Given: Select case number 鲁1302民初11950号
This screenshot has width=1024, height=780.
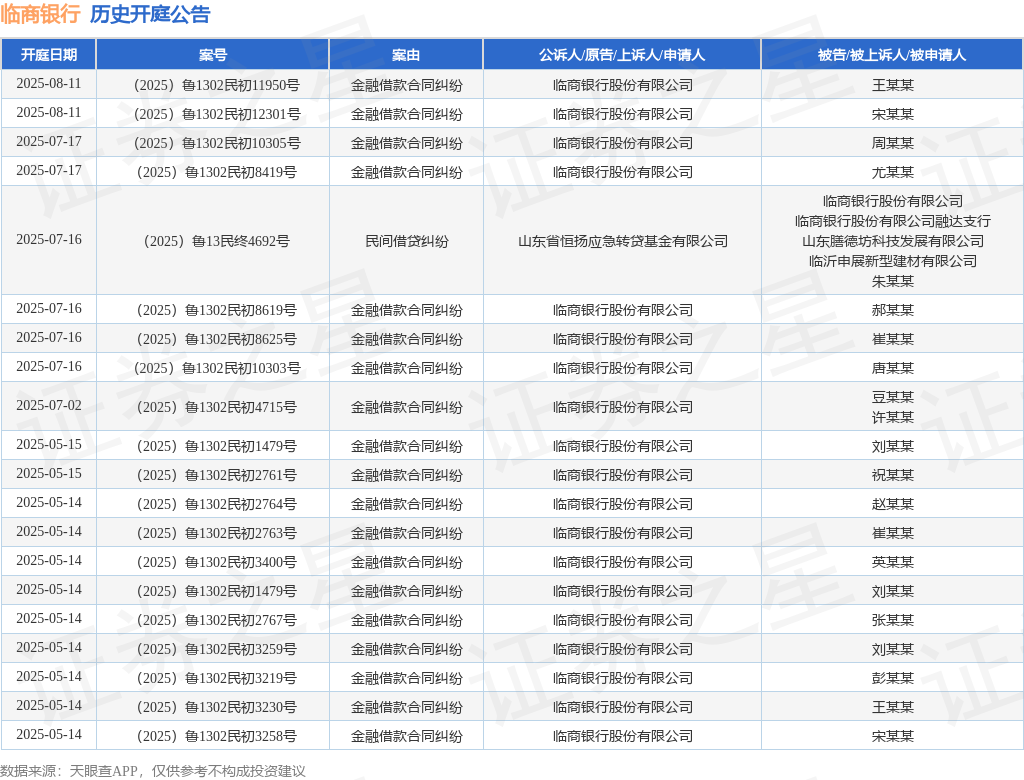Looking at the screenshot, I should tap(217, 86).
